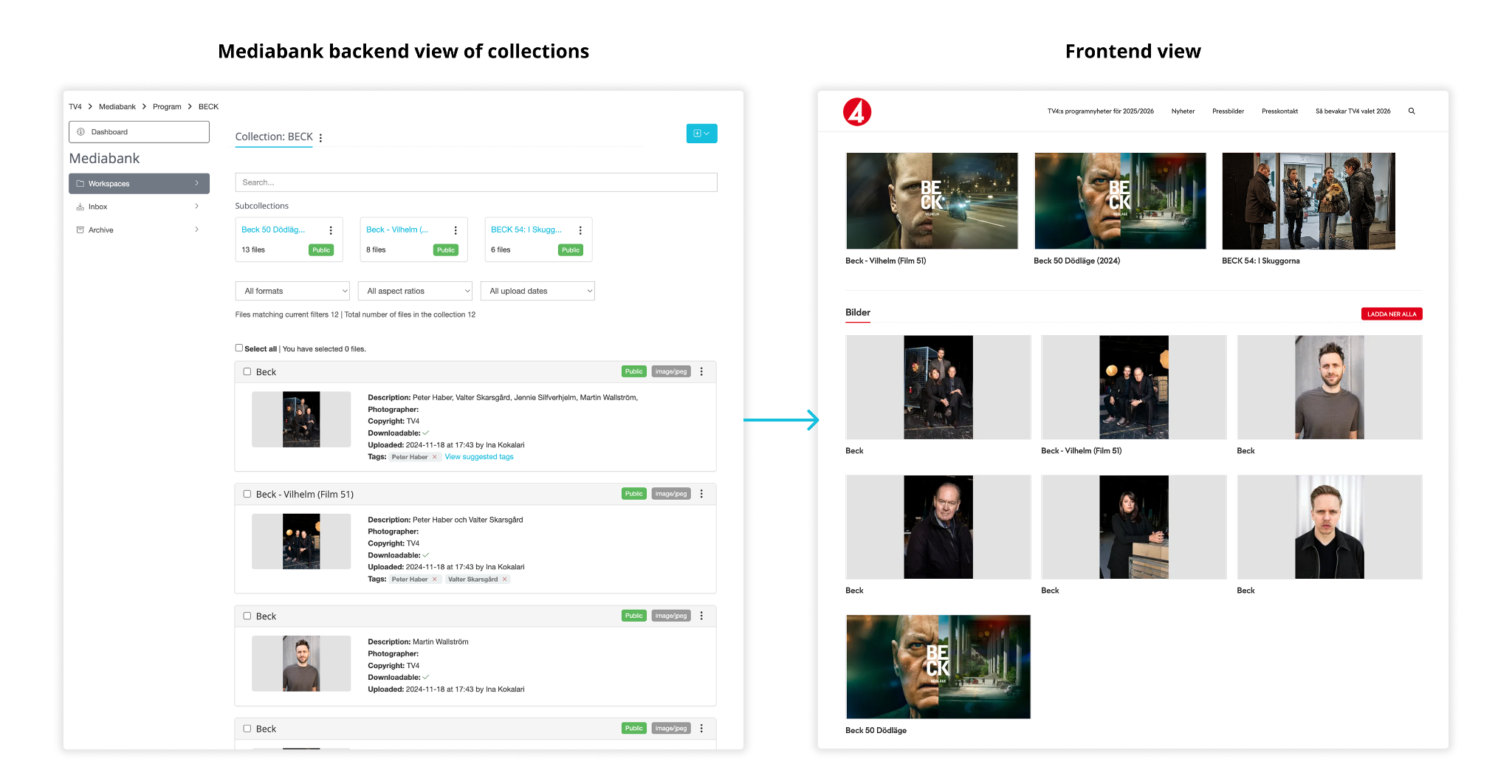Open options menu for Beck 50 Dödläg subcollection
The image size is (1512, 784).
click(x=331, y=230)
